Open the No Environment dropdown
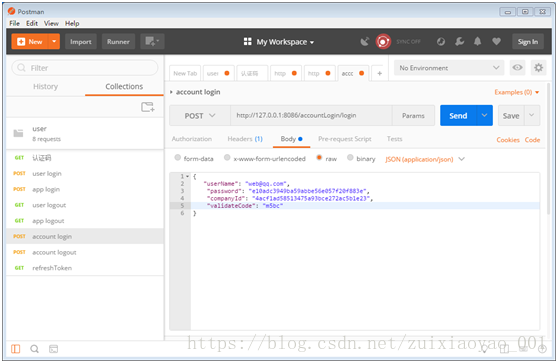Image resolution: width=558 pixels, height=363 pixels. tap(449, 68)
